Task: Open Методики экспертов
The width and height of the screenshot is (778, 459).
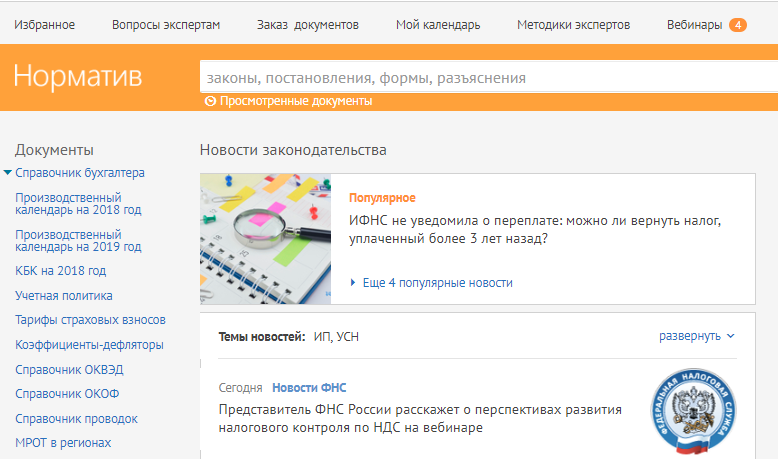Action: 574,25
